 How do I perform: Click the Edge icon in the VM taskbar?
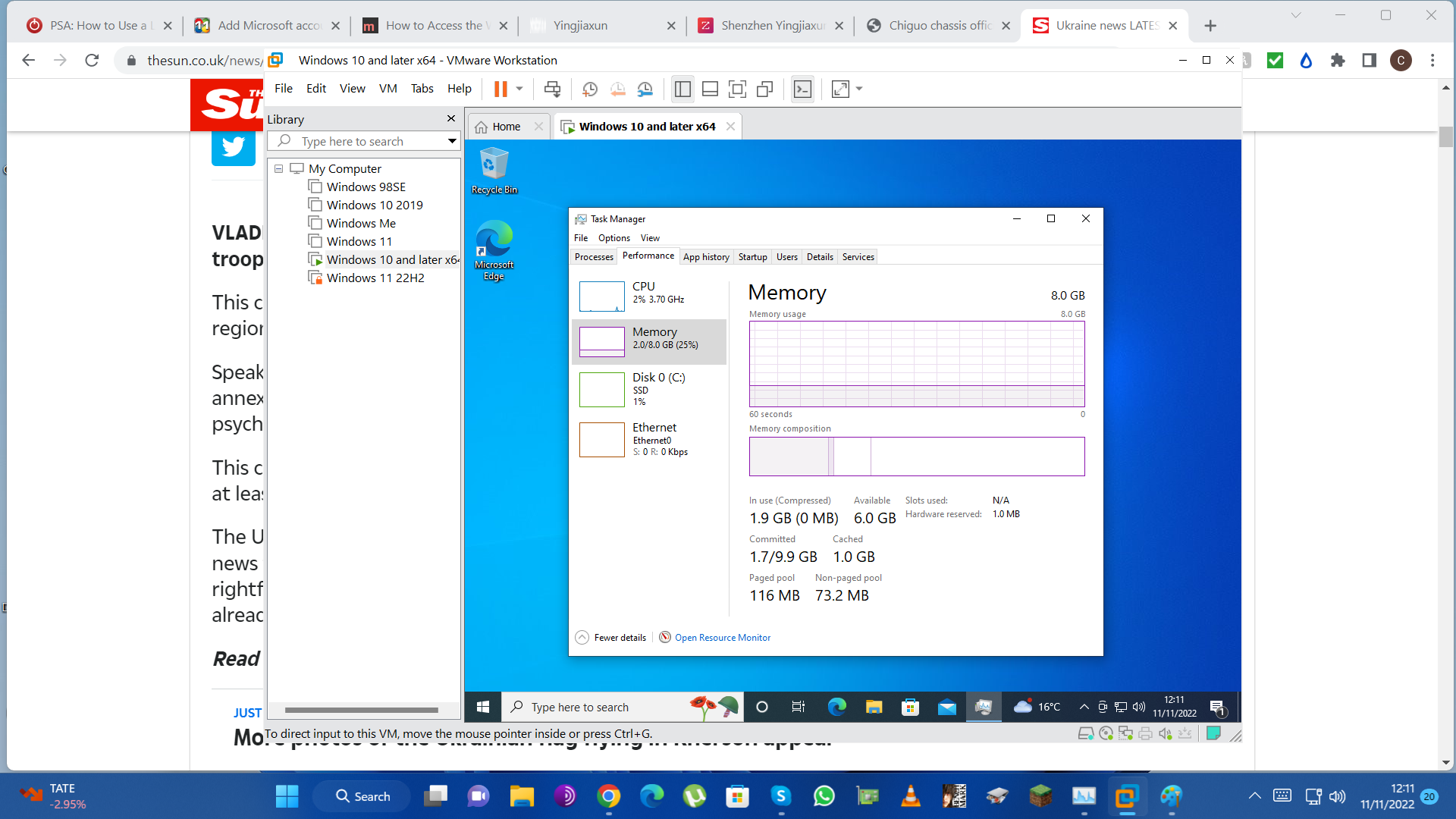(x=836, y=707)
